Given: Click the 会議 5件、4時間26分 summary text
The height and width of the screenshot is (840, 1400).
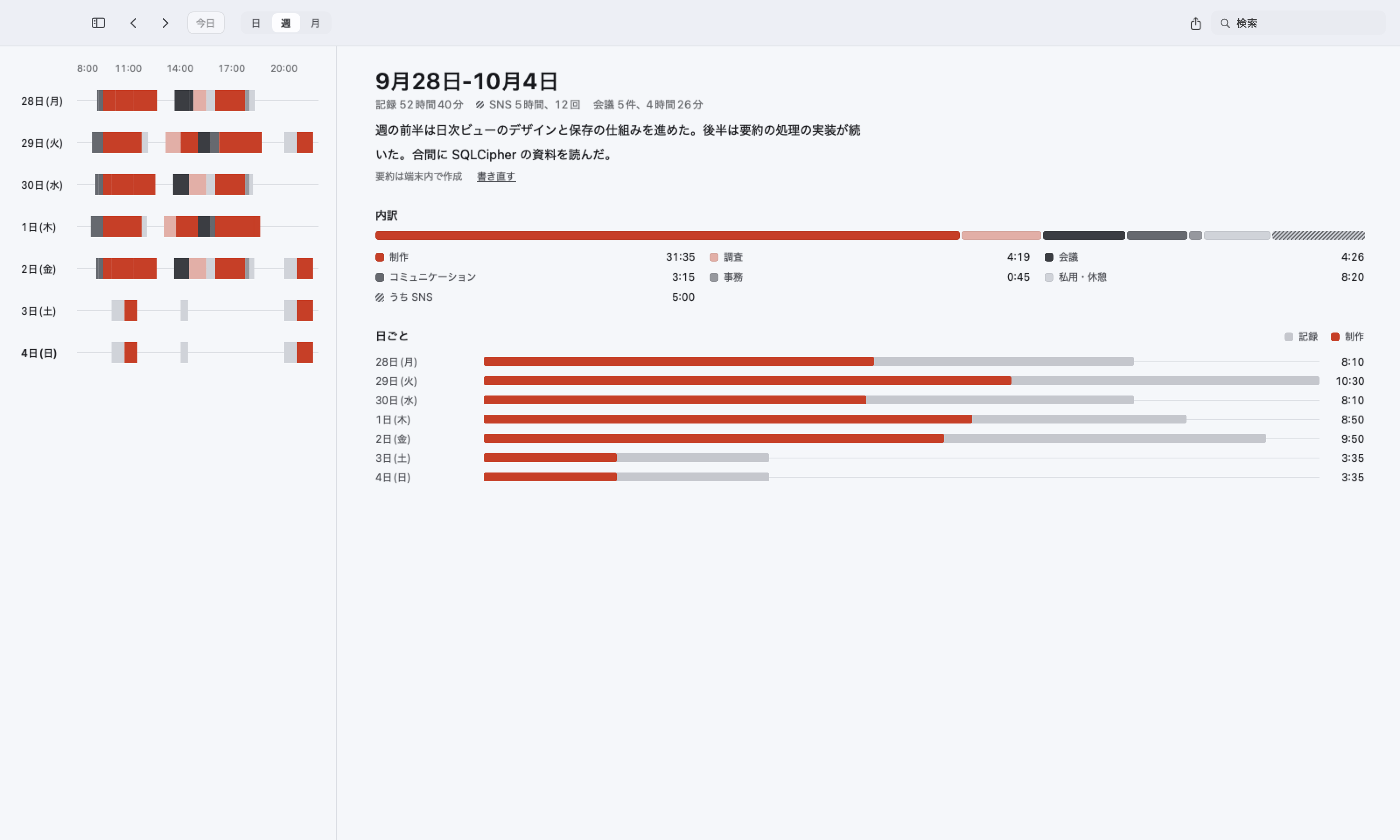Looking at the screenshot, I should point(648,105).
